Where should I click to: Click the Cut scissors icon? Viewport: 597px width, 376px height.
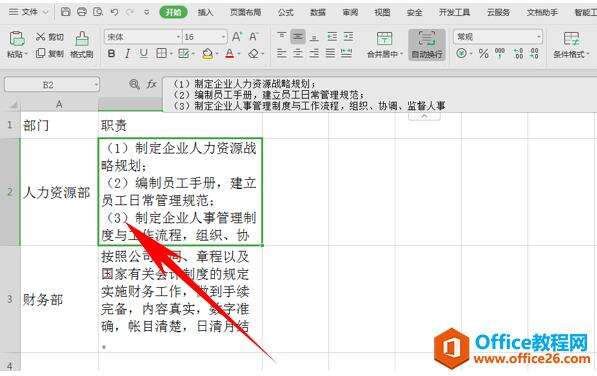41,37
